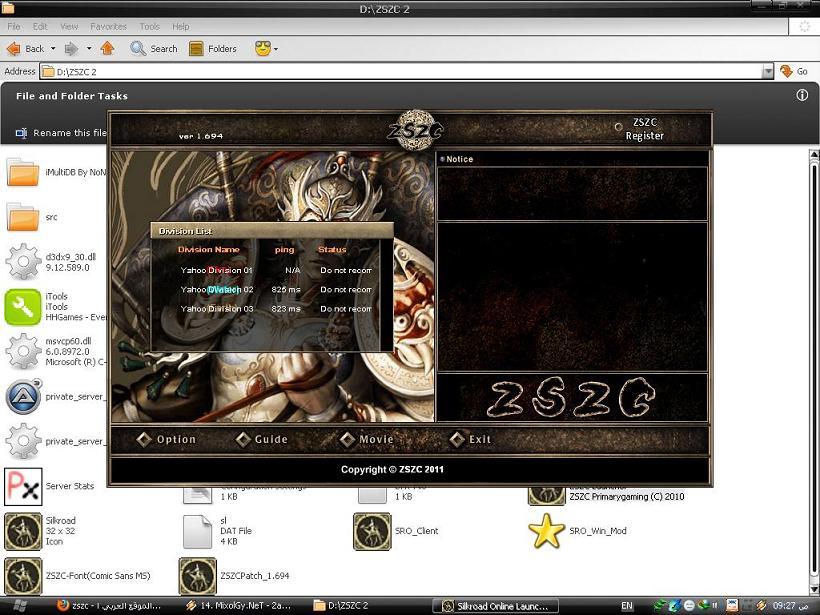Select the ZSZC-Font(Comic Sans MS) icon
This screenshot has height=615, width=820.
point(23,576)
